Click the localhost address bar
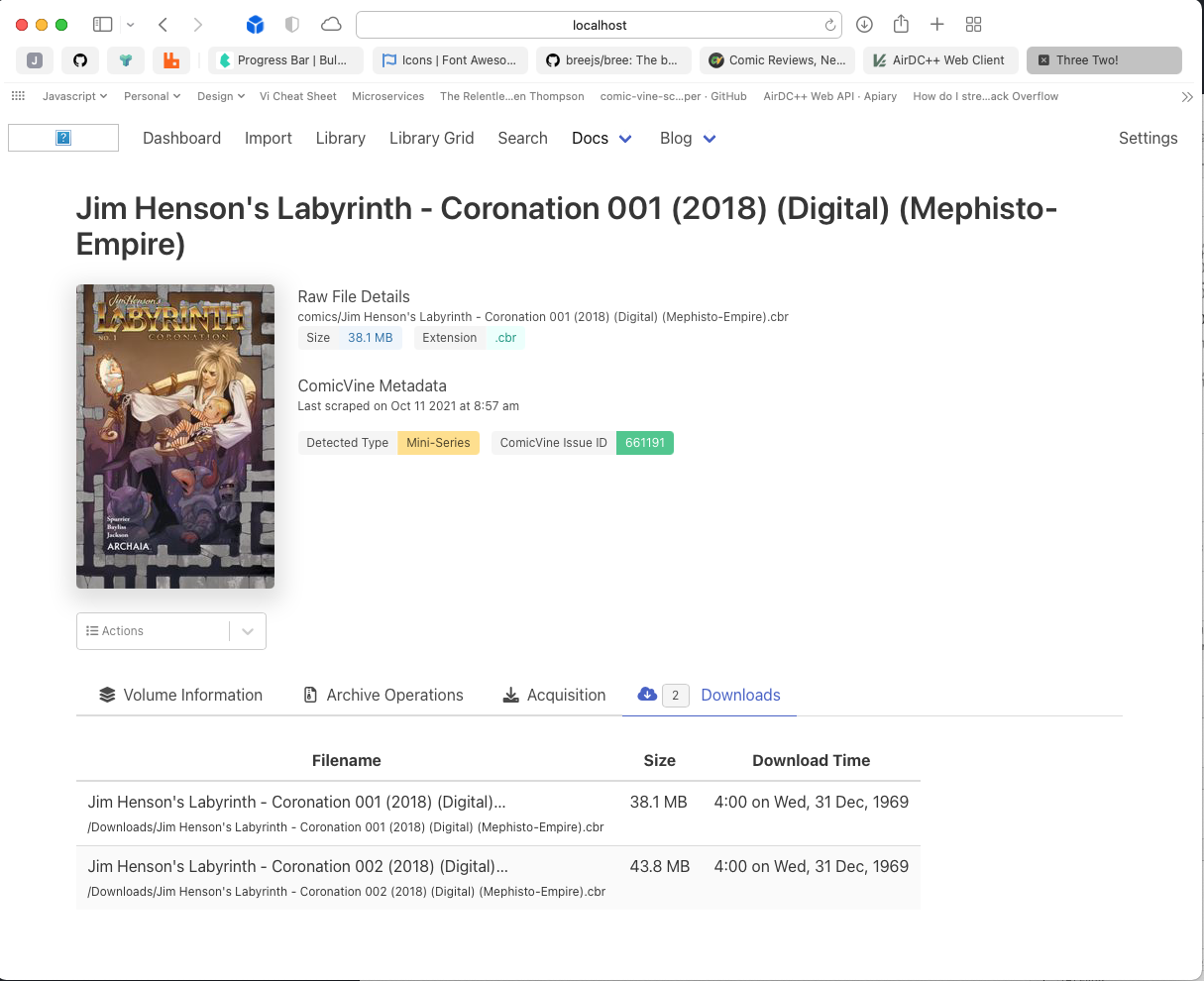1204x981 pixels. pos(599,26)
